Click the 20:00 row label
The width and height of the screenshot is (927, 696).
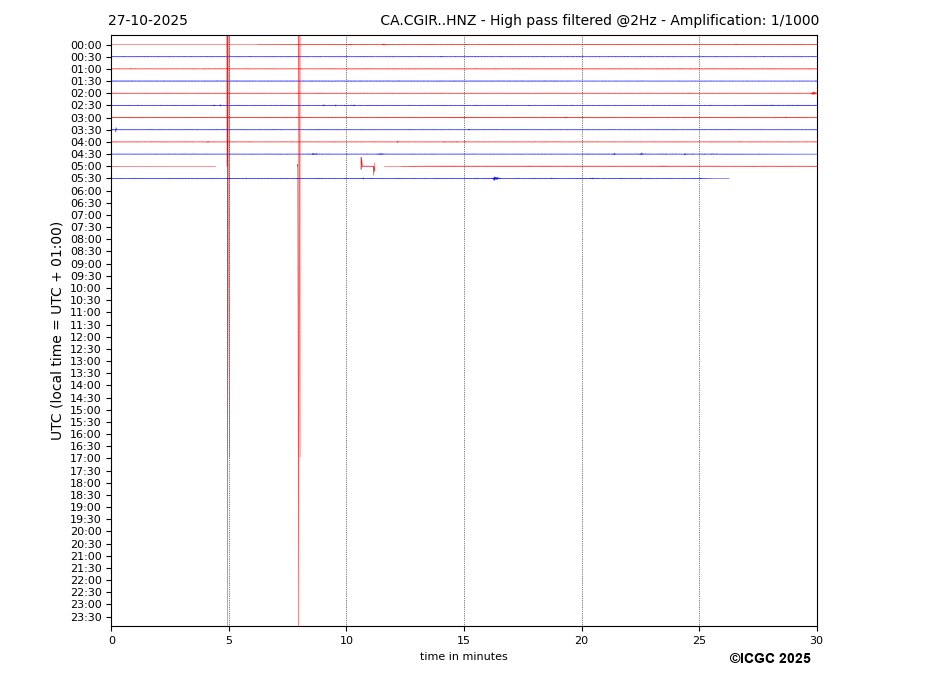pyautogui.click(x=86, y=532)
